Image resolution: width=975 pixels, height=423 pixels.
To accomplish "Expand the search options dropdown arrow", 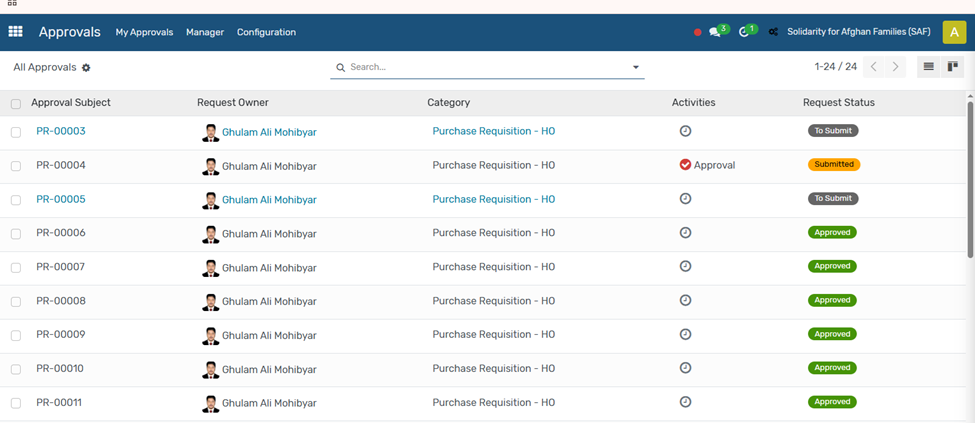I will 635,67.
